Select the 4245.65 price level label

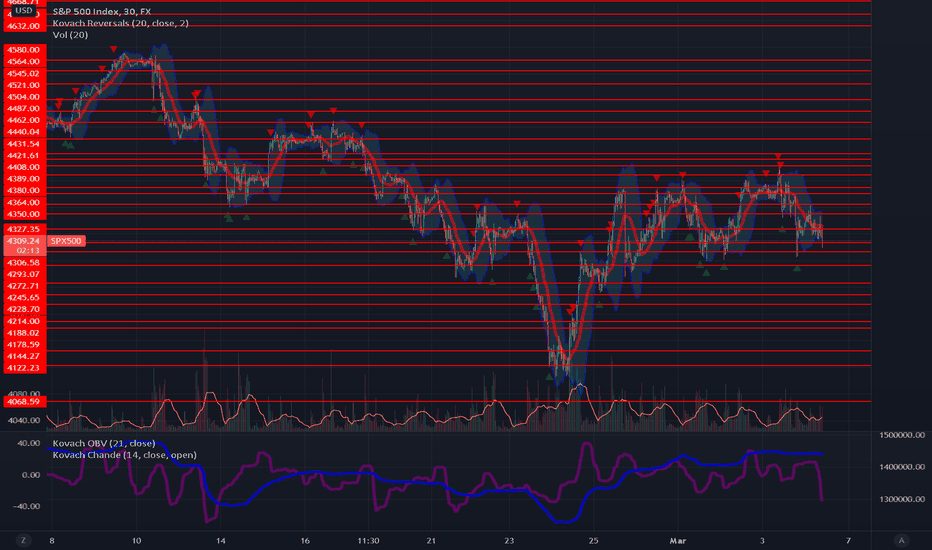click(x=24, y=298)
